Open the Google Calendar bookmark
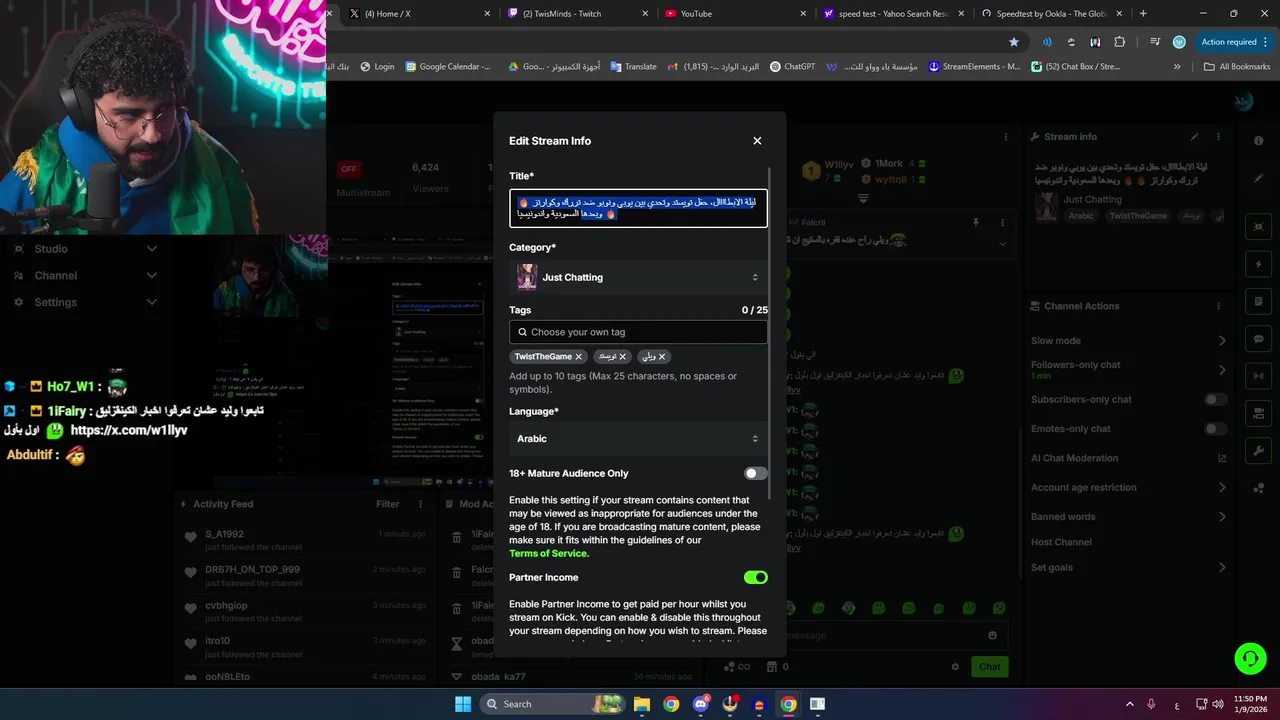This screenshot has height=720, width=1280. click(448, 67)
